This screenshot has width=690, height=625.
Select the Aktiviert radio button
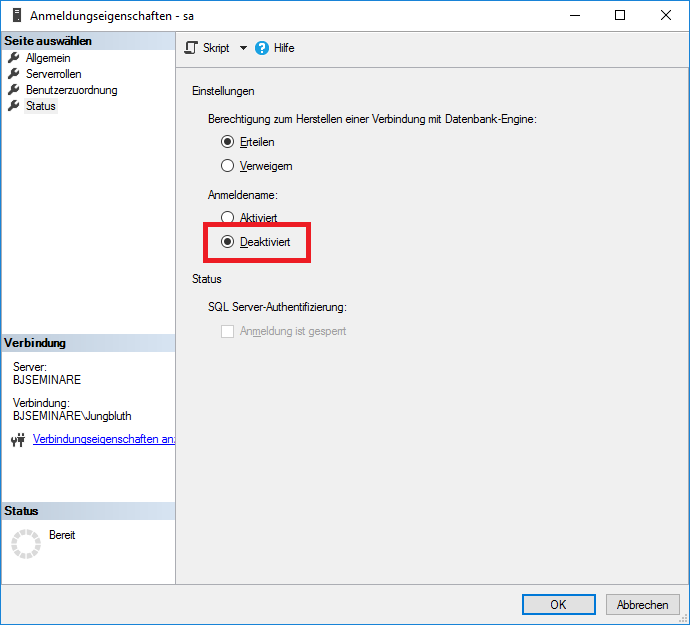(228, 217)
